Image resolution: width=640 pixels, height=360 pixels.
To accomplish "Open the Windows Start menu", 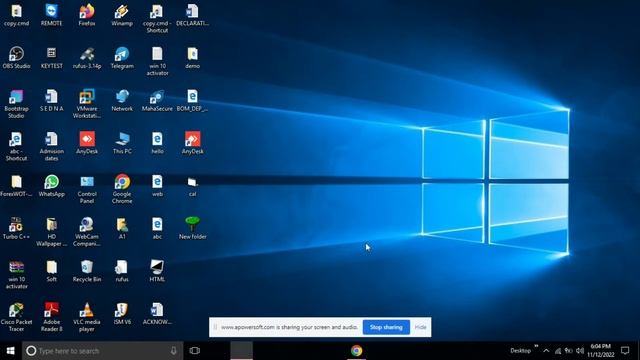I will coord(11,351).
